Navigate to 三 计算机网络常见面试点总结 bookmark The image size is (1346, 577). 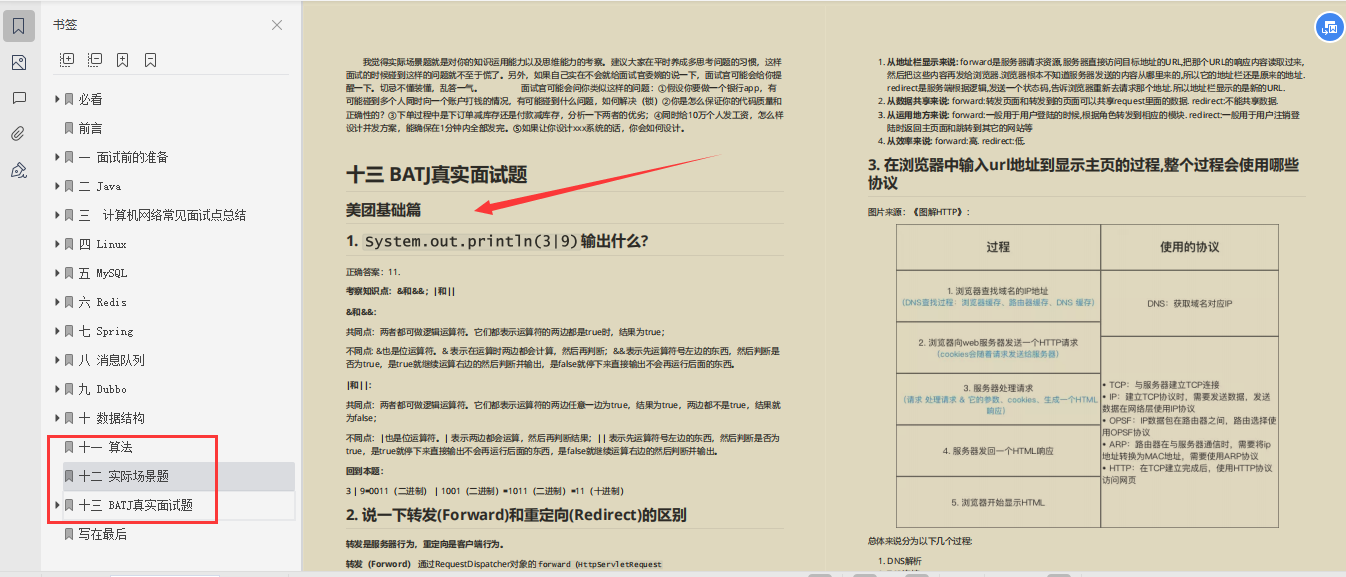point(162,215)
